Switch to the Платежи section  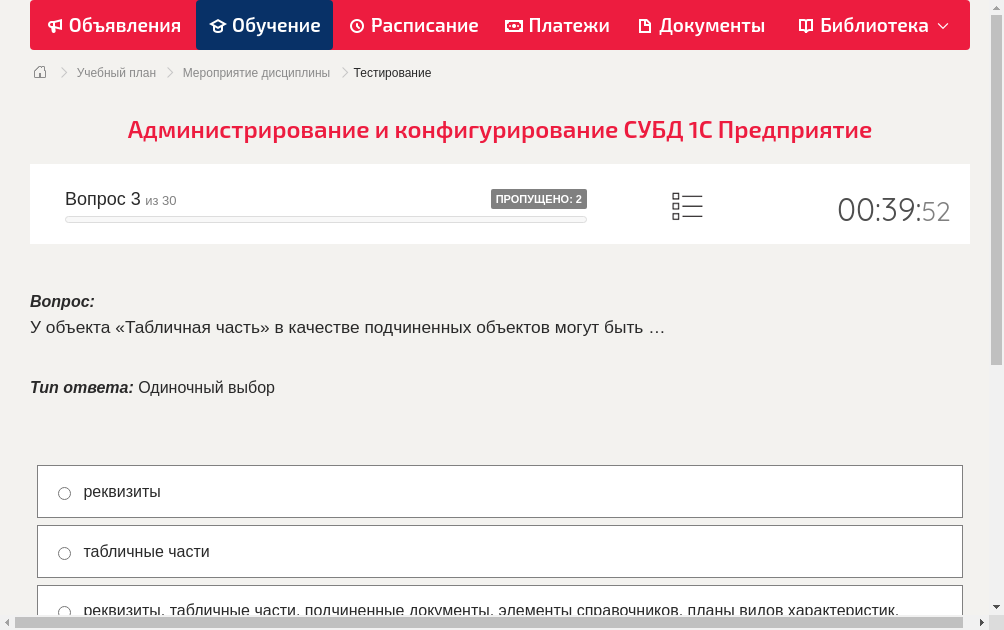coord(557,25)
